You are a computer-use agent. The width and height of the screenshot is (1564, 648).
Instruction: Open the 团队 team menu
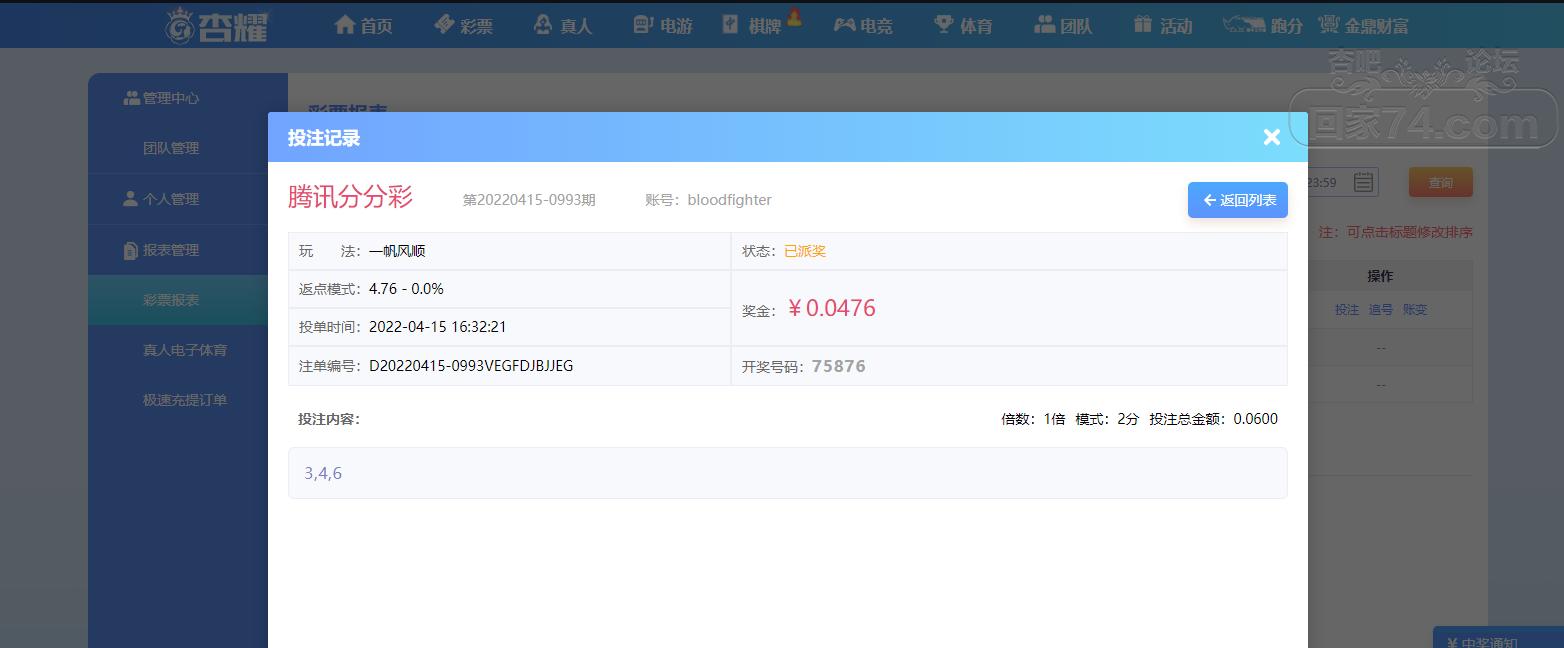(x=1063, y=25)
